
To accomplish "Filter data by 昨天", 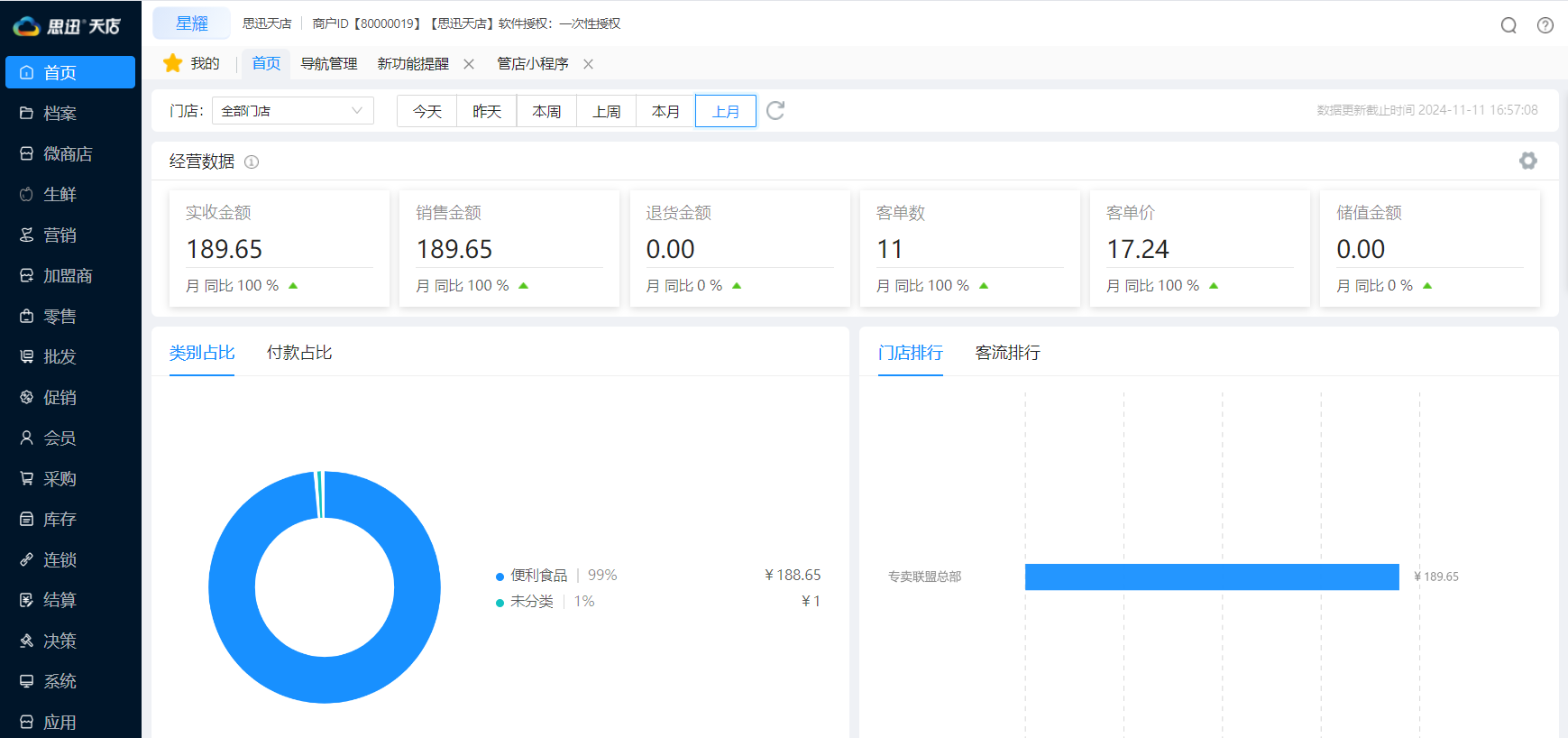I will click(x=487, y=111).
